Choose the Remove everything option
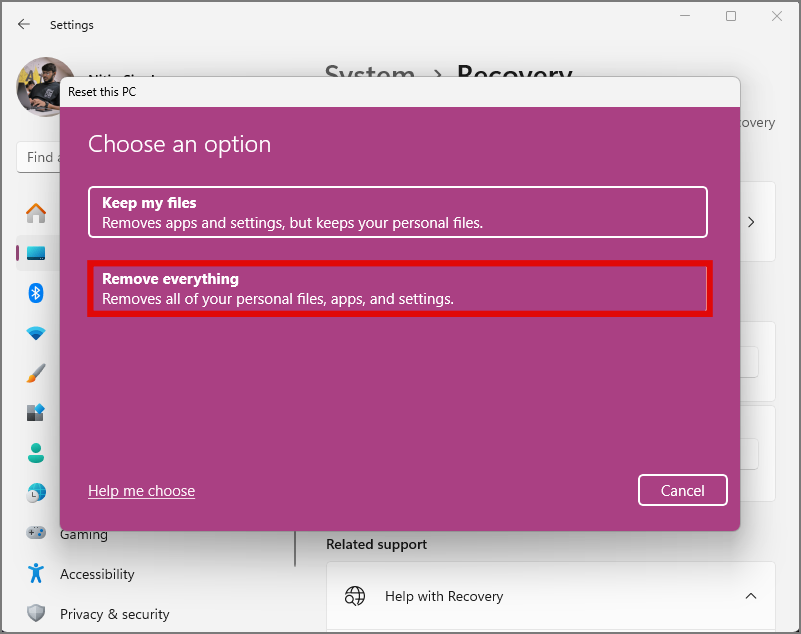 [399, 289]
